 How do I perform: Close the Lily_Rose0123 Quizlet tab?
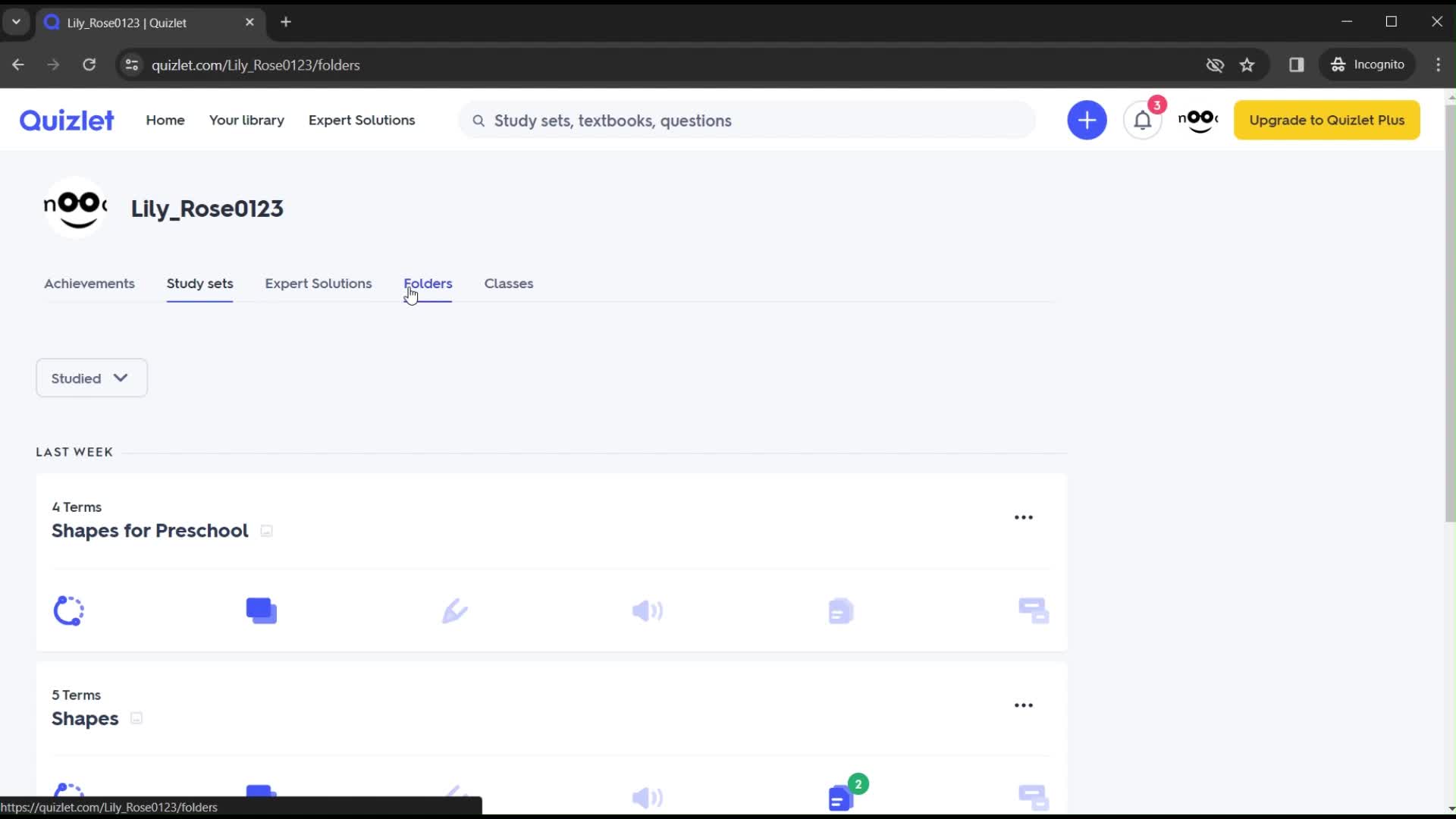click(x=249, y=22)
